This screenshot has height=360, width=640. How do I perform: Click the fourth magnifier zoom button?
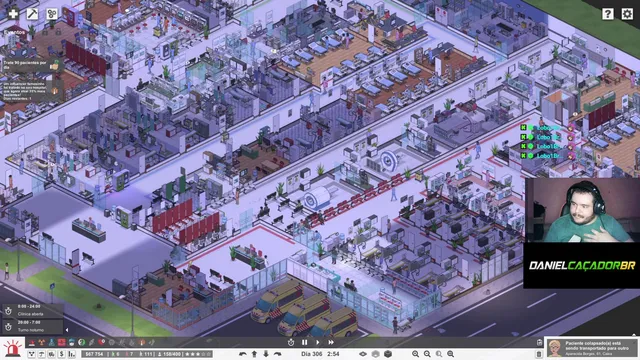[451, 354]
